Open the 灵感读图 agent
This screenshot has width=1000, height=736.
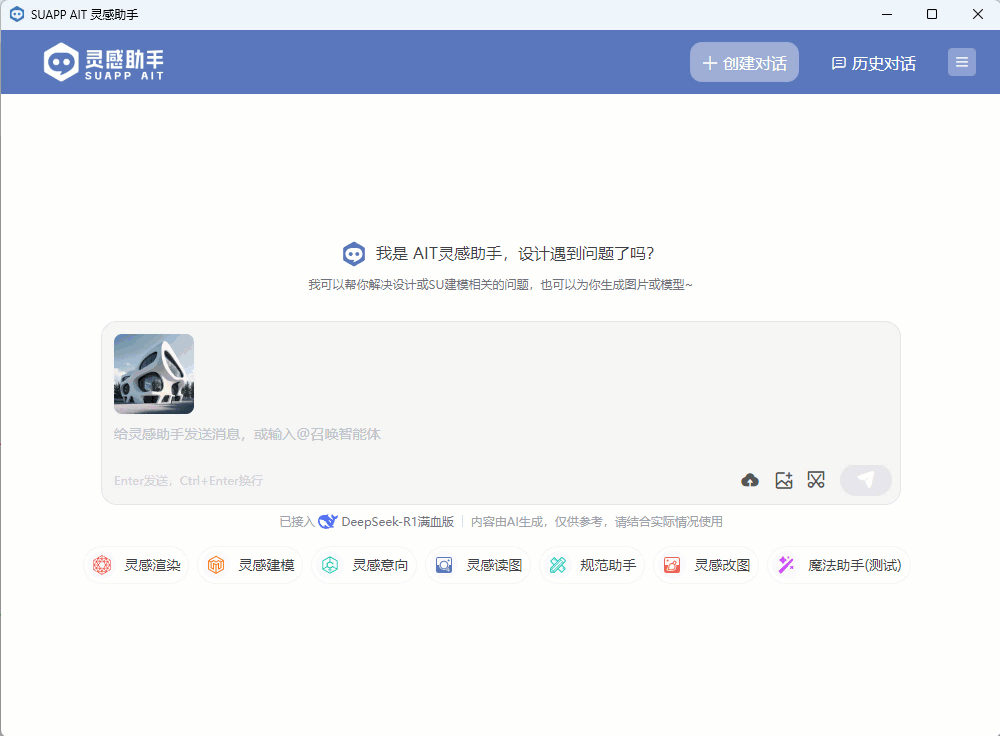coord(479,565)
